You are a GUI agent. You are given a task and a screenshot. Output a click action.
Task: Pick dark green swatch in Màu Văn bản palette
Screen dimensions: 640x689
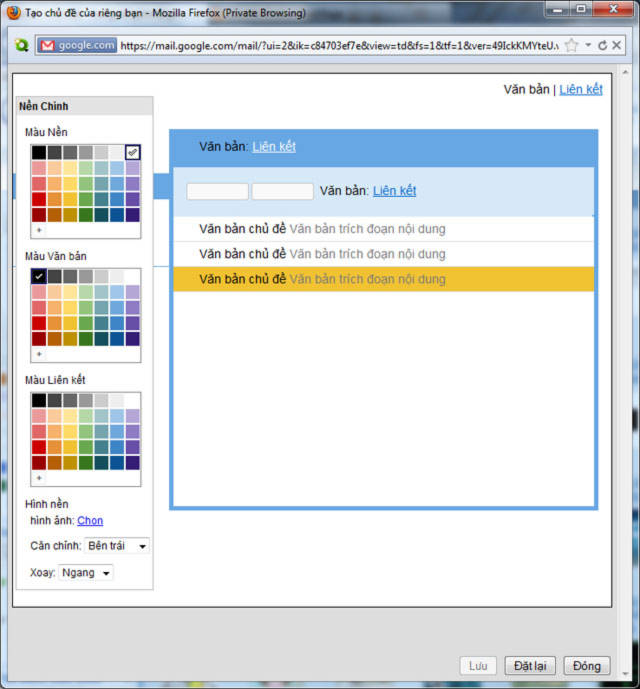pos(86,339)
